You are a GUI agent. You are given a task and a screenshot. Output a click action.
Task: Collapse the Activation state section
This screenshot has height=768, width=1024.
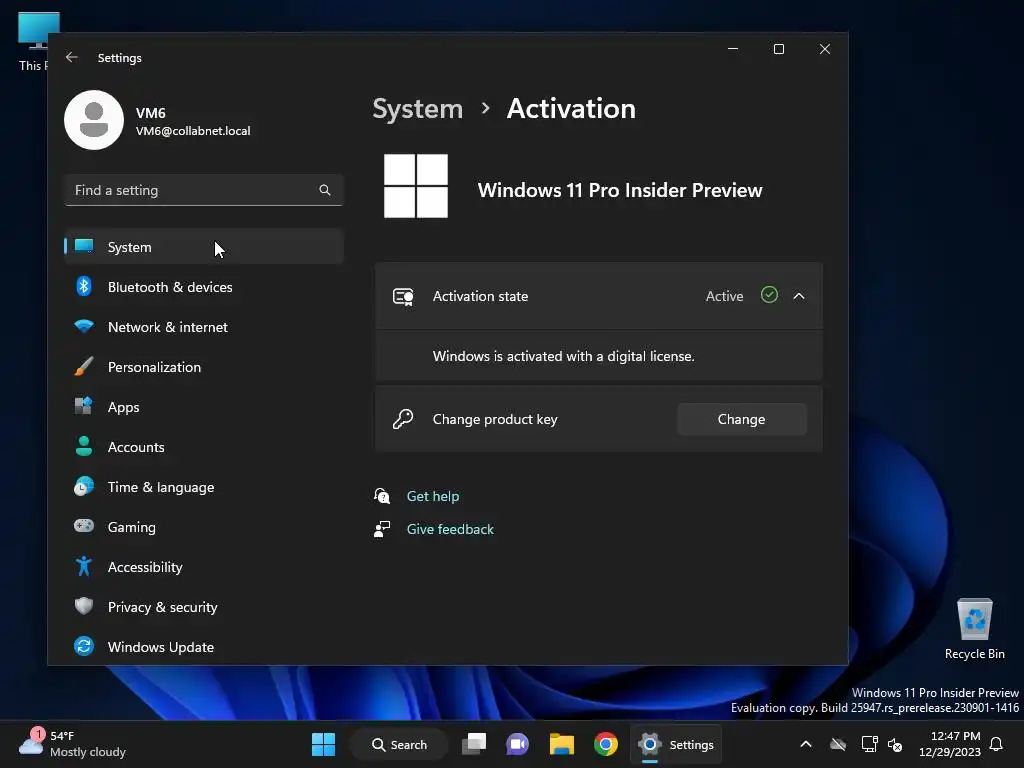799,296
